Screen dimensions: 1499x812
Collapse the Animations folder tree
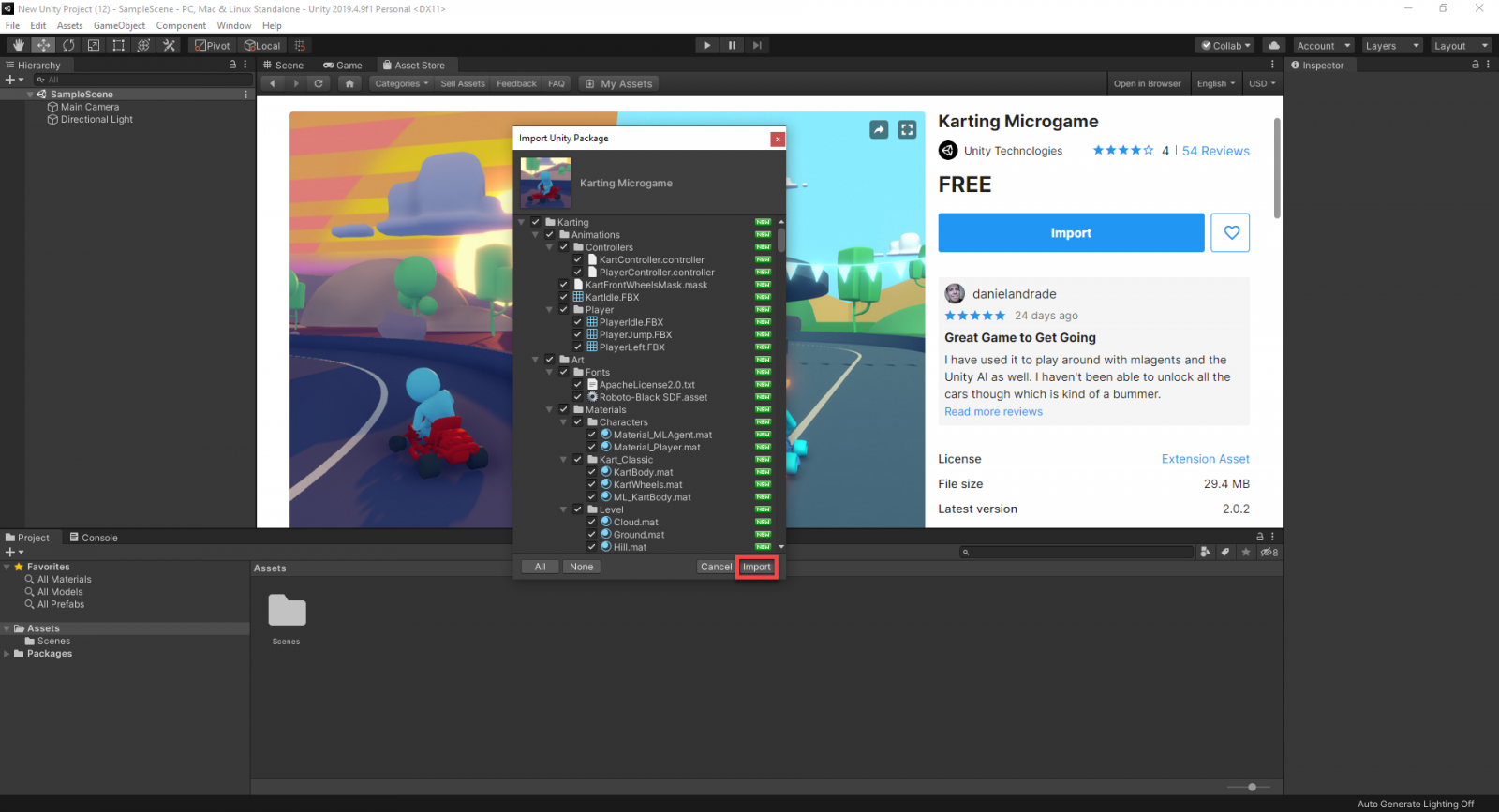tap(536, 234)
